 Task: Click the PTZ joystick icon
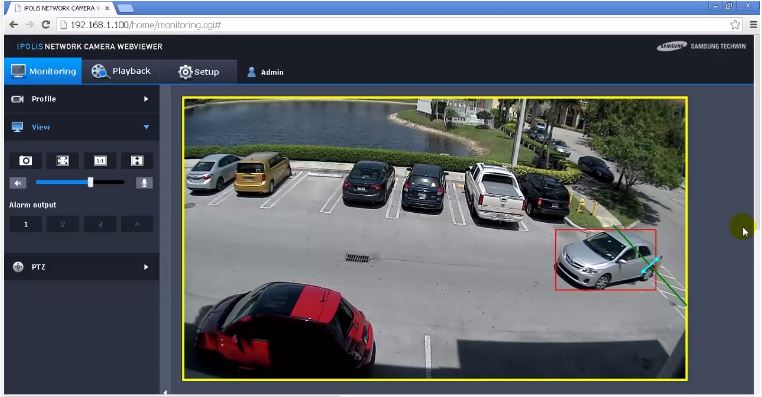pos(18,267)
